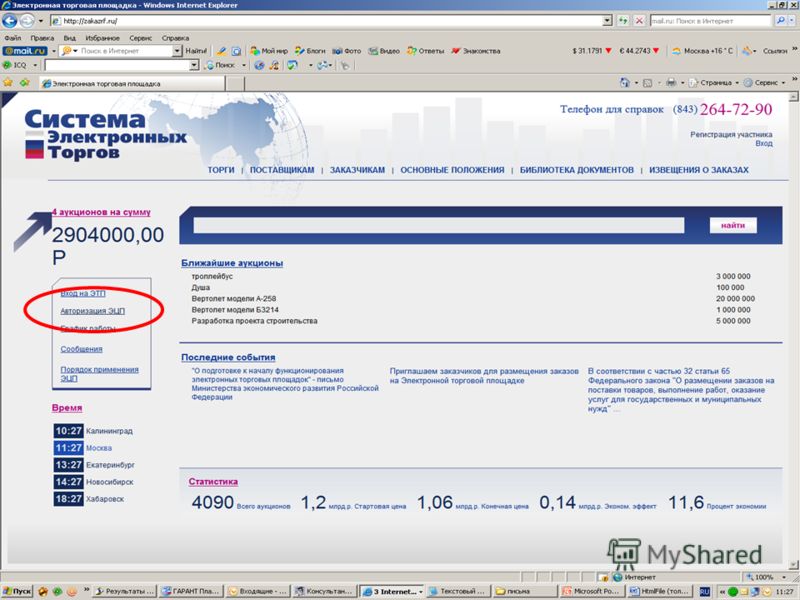
Task: Click the найти search button
Action: pyautogui.click(x=733, y=225)
